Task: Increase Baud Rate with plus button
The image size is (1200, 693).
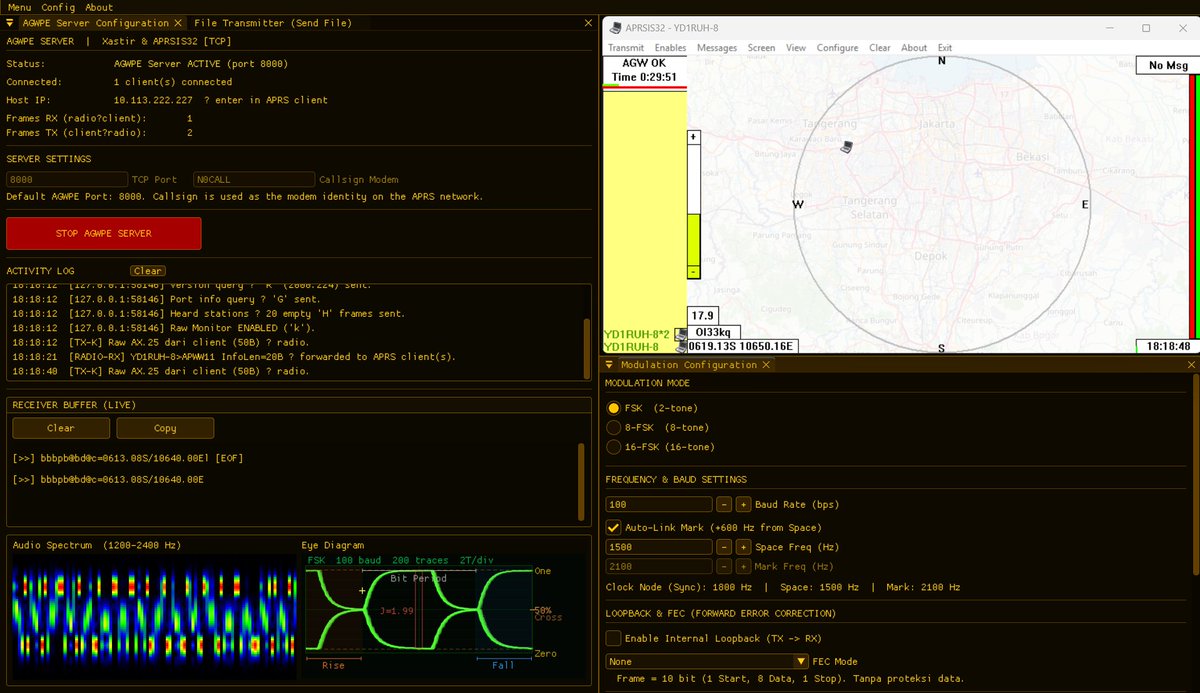Action: (743, 505)
